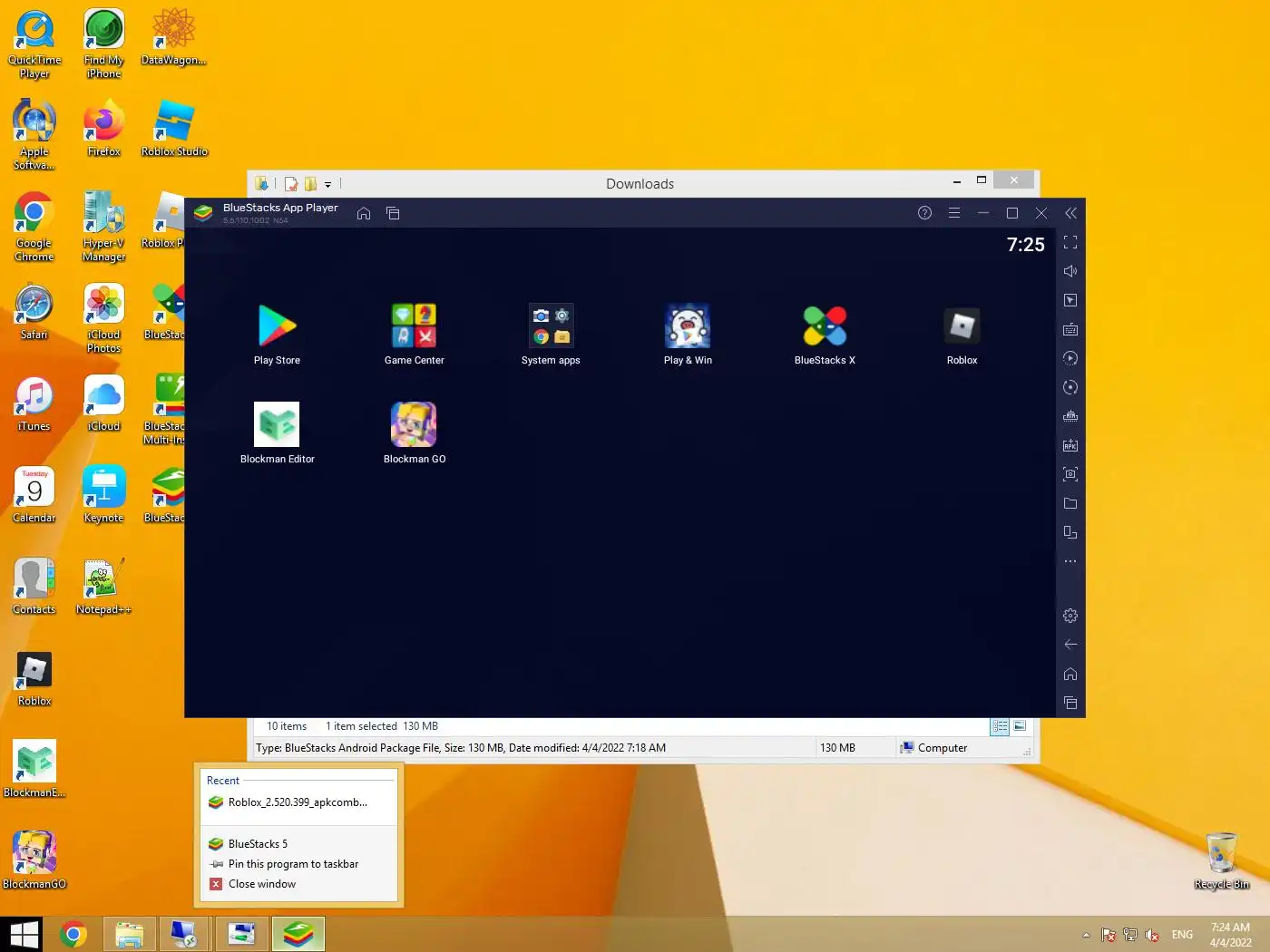1270x952 pixels.
Task: Open BlueStacks help question mark
Action: [924, 213]
